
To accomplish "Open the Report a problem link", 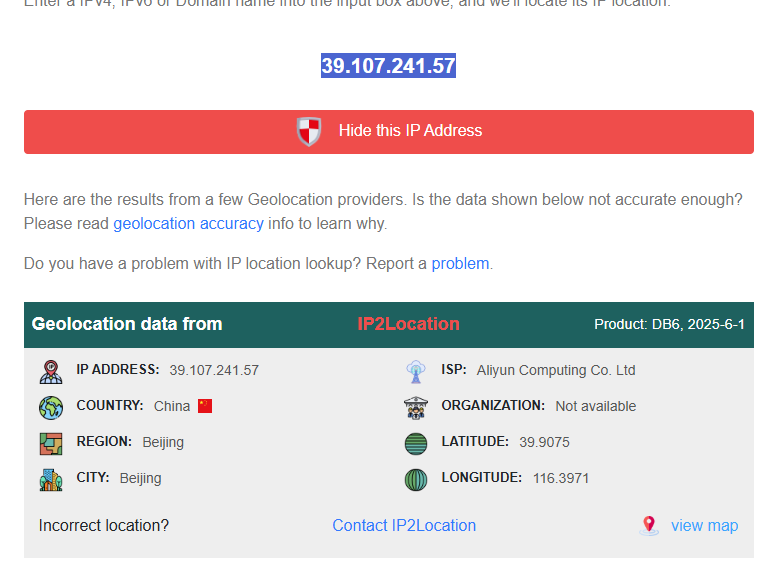I will tap(460, 263).
